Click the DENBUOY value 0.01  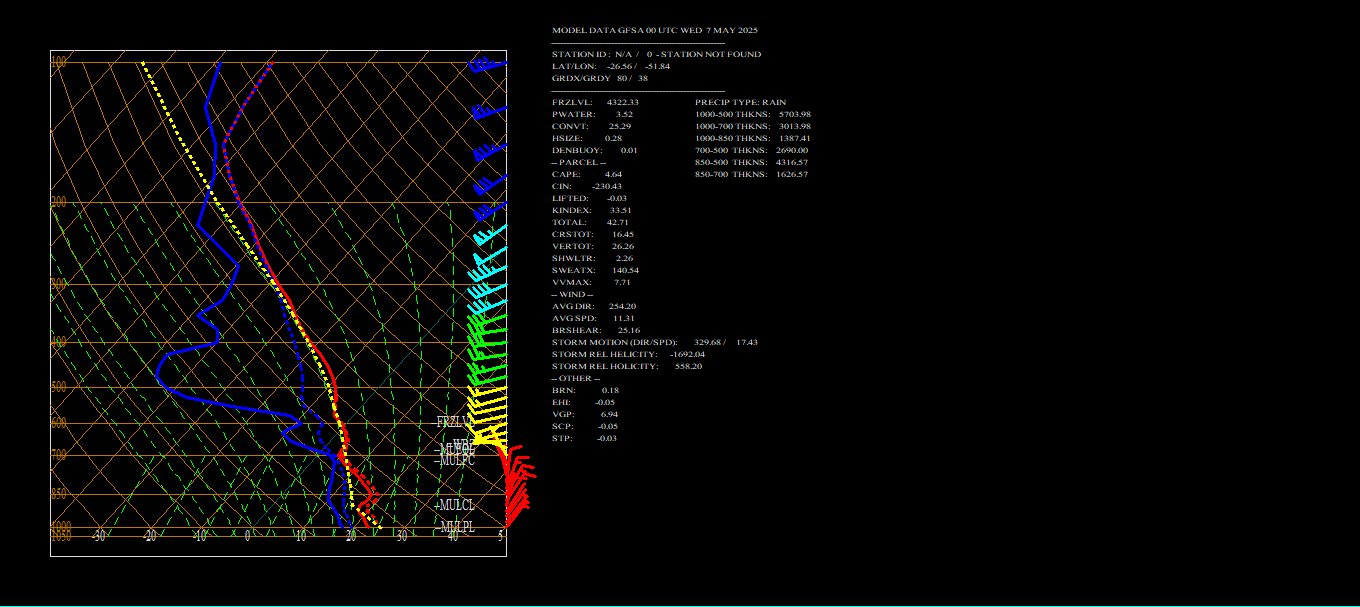coord(629,150)
